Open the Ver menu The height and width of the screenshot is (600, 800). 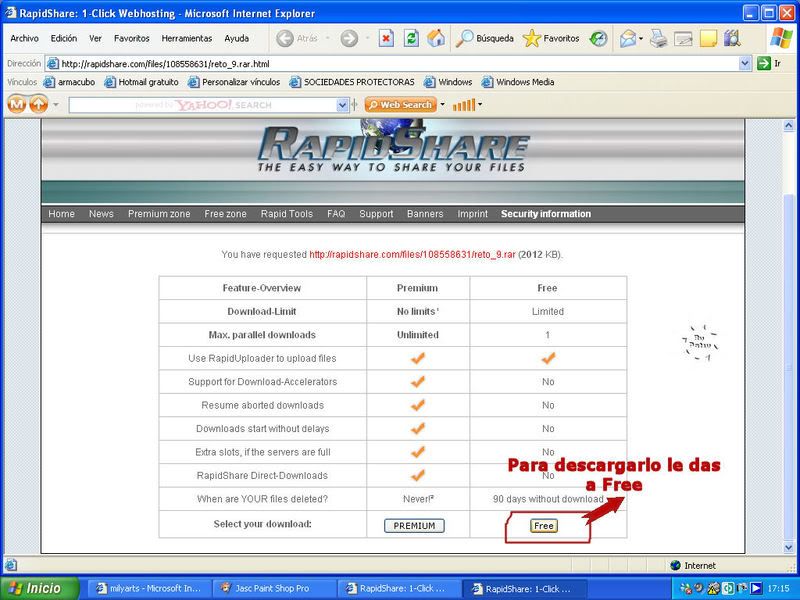(x=95, y=38)
